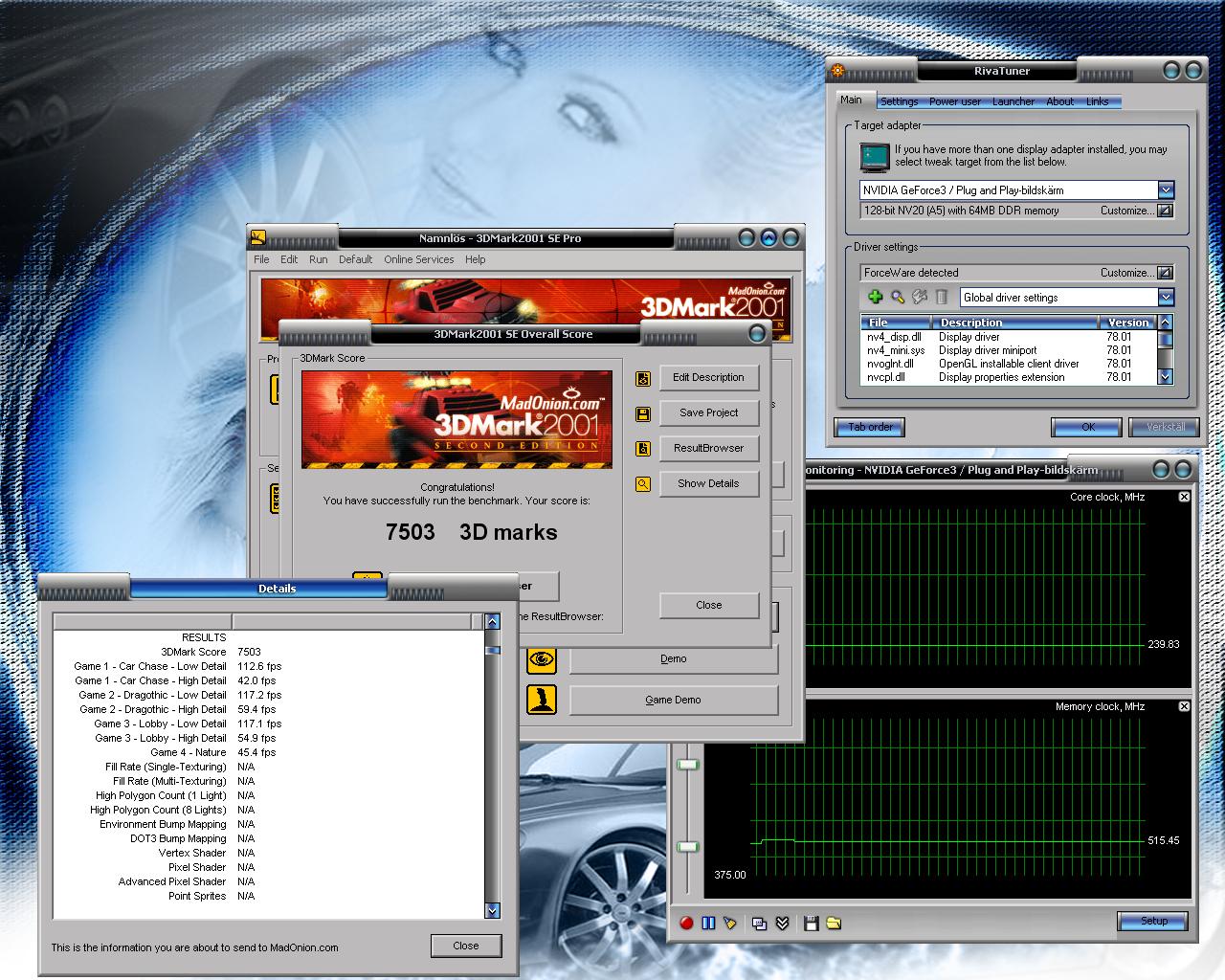Click the up arrow of Details scrollbar
Viewport: 1225px width, 980px height.
click(492, 622)
